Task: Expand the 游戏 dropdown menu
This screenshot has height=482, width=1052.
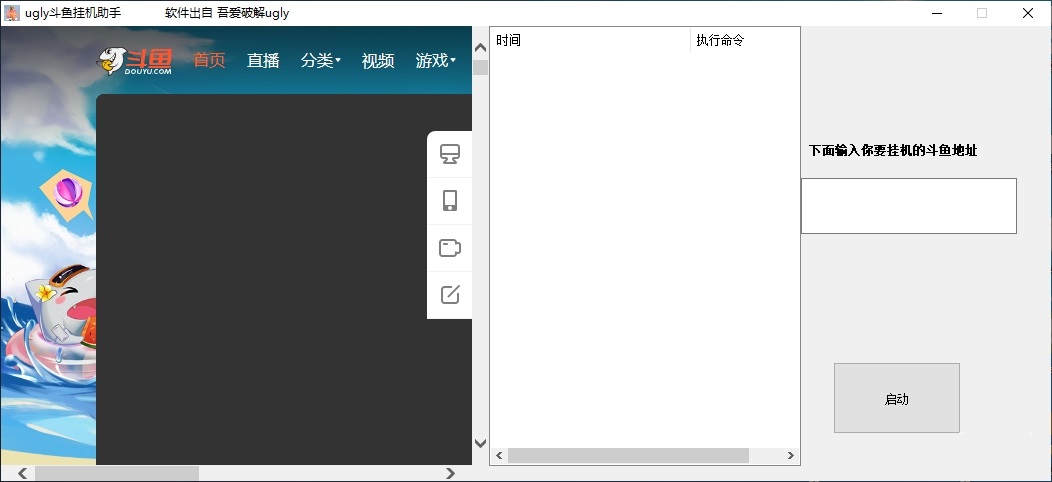Action: coord(435,60)
